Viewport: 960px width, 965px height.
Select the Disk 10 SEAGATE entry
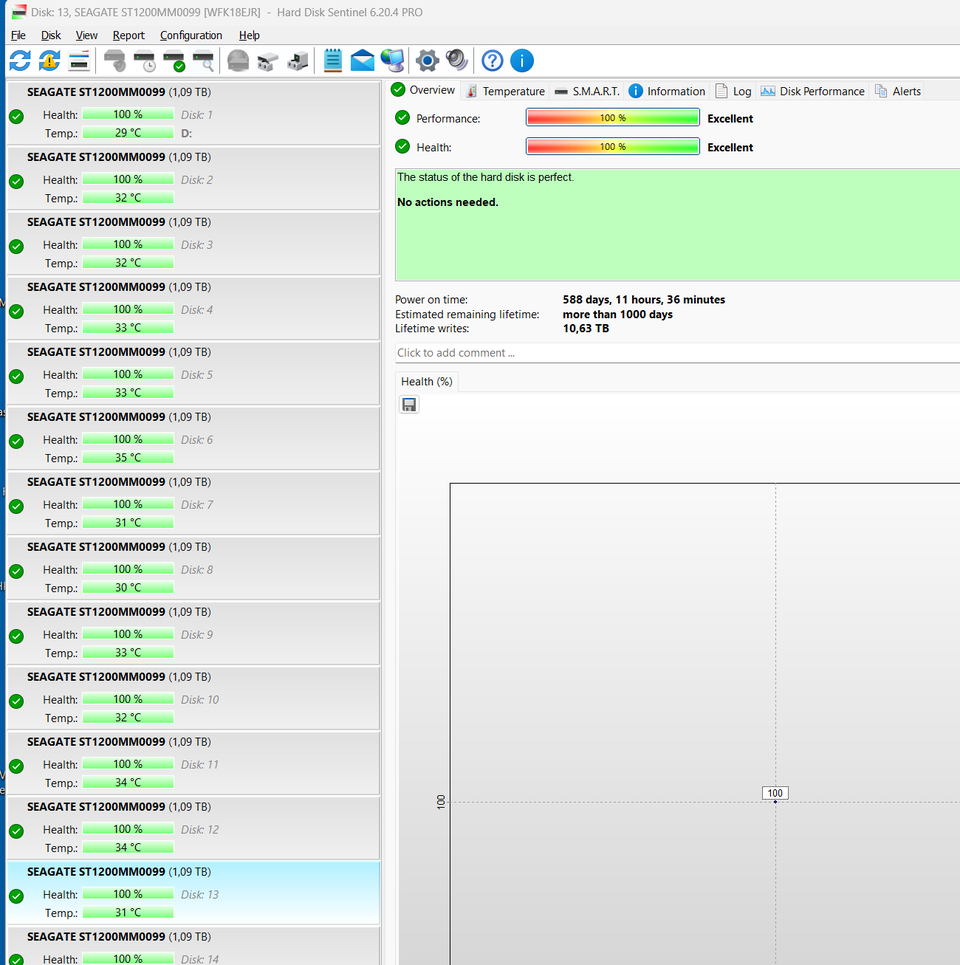coord(193,698)
